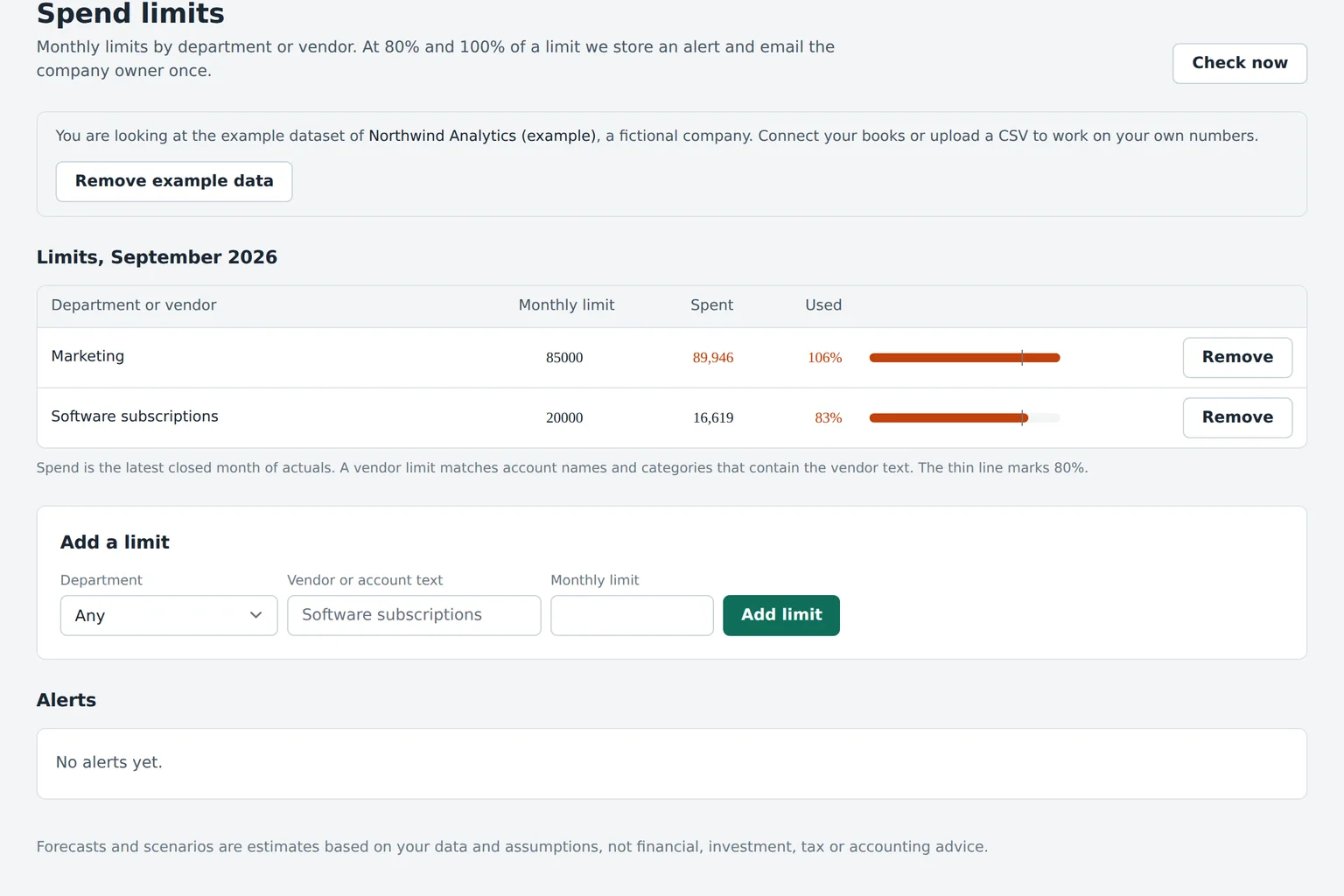Click the 16,619 spent value
Image resolution: width=1344 pixels, height=896 pixels.
(713, 418)
